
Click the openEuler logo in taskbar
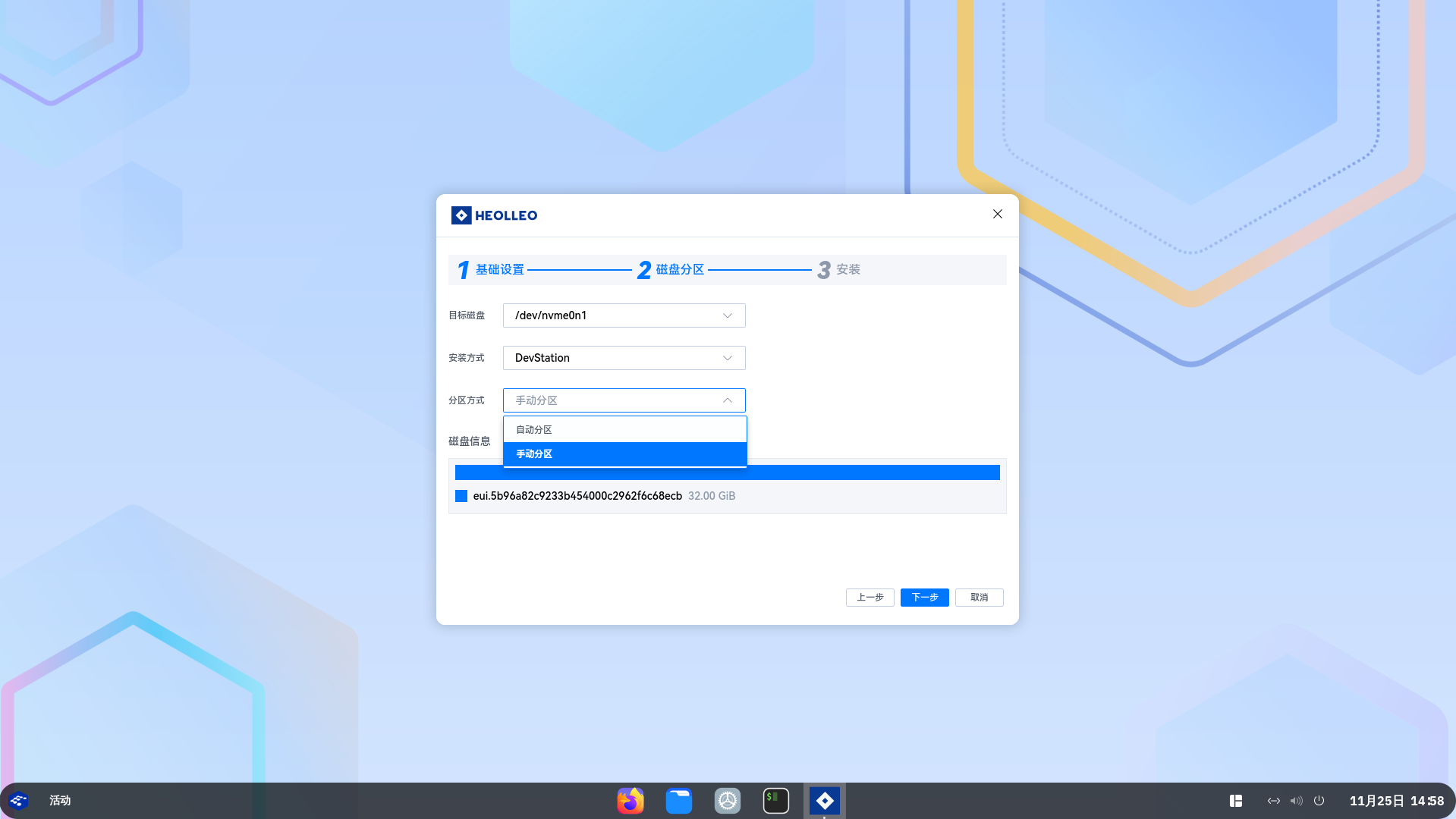(18, 801)
